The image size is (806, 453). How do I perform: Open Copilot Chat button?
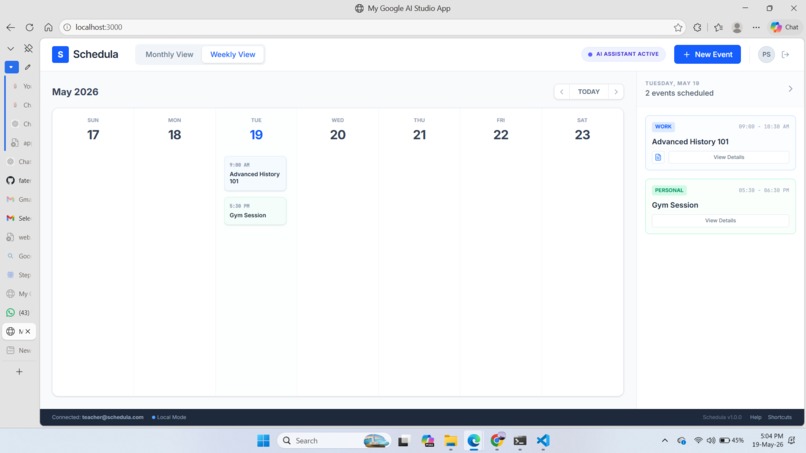pos(784,27)
